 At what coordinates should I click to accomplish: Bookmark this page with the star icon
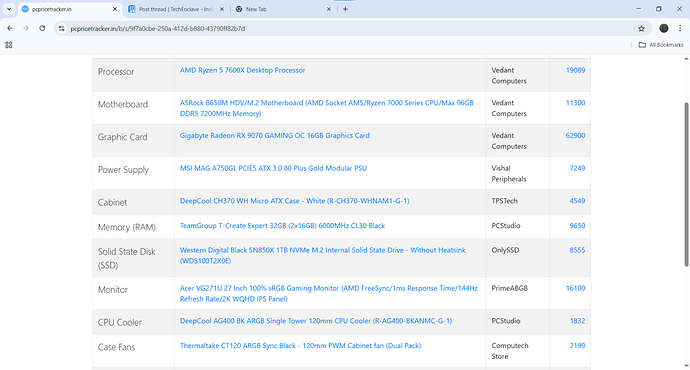point(641,29)
